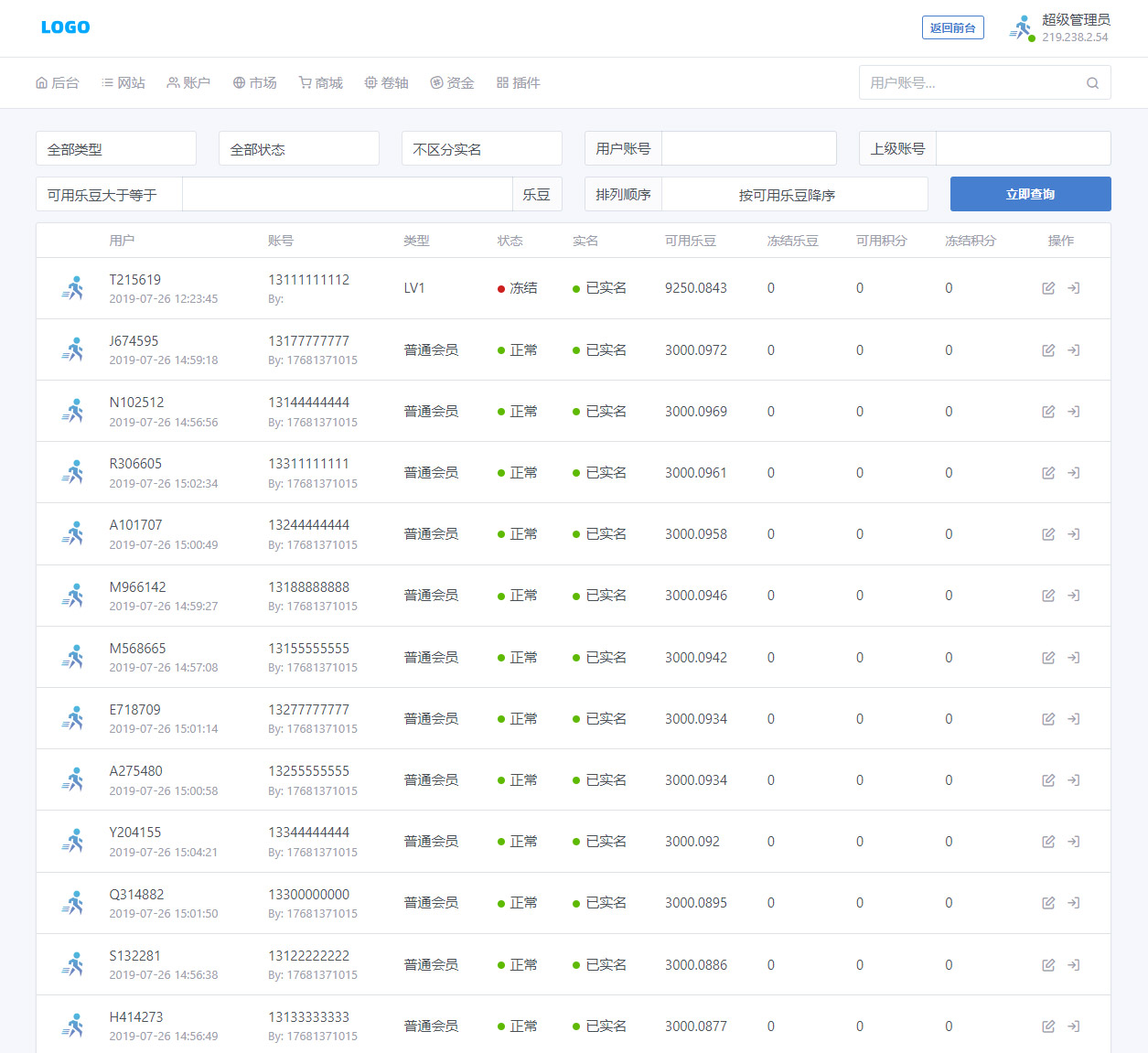Click avatar icon of user T215619
The image size is (1148, 1053).
tap(73, 288)
